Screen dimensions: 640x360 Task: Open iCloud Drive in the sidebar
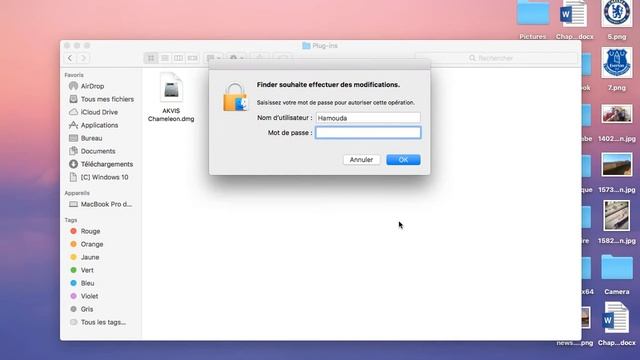coord(100,112)
